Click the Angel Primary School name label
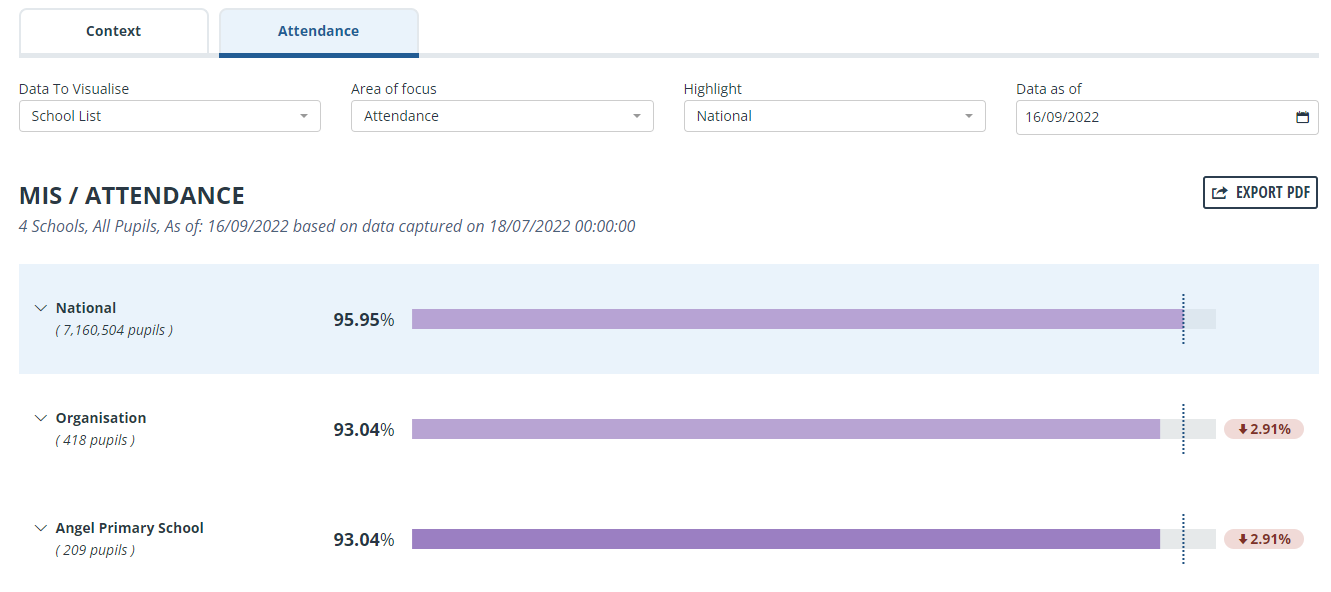 coord(130,528)
